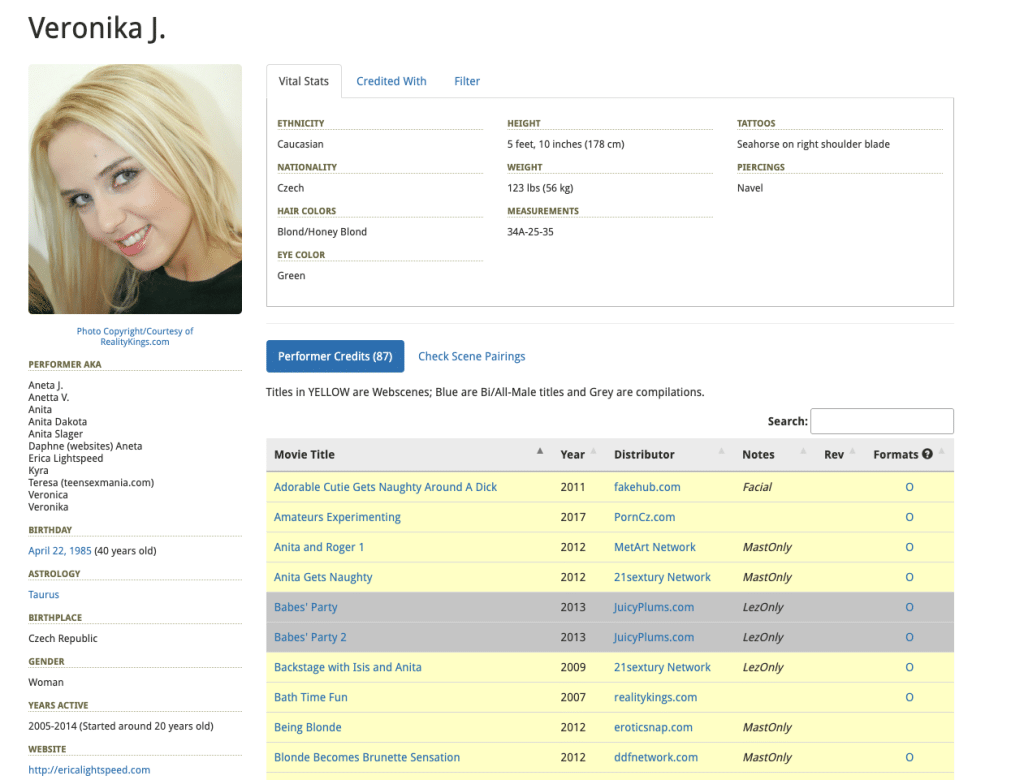Select the Anita Dakota alias text
Image resolution: width=1024 pixels, height=780 pixels.
(x=57, y=421)
